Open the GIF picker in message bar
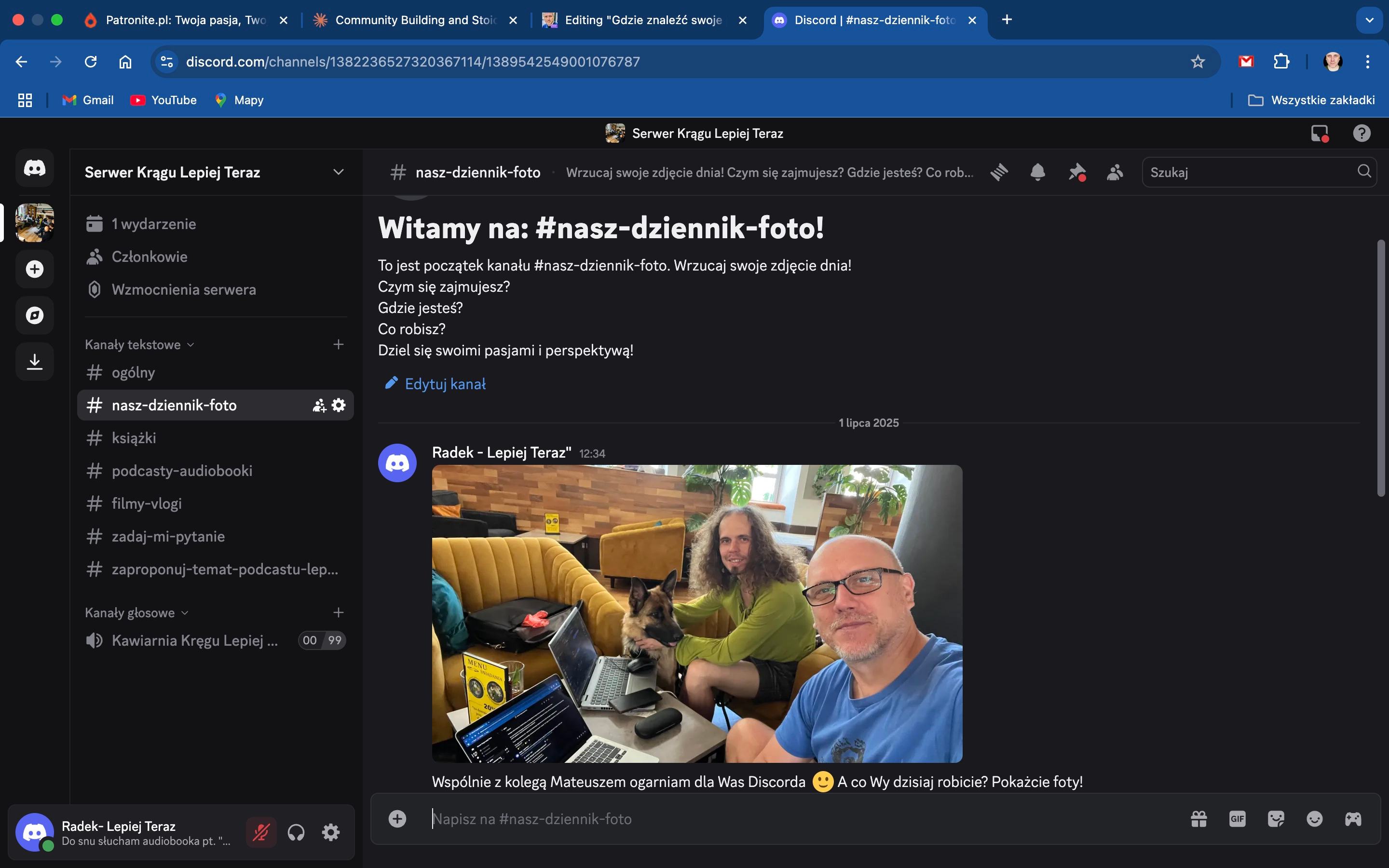Image resolution: width=1389 pixels, height=868 pixels. coord(1237,819)
